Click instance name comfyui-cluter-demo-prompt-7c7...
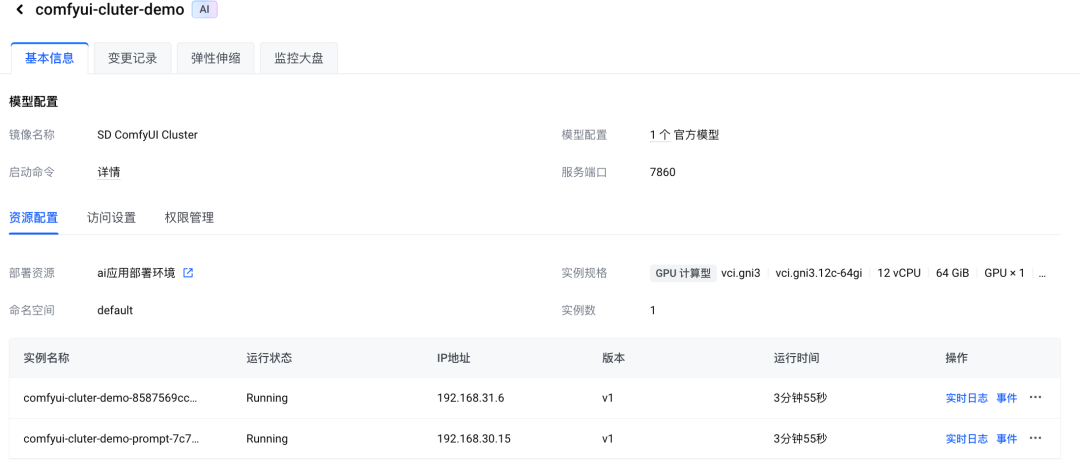Image resolution: width=1080 pixels, height=476 pixels. click(x=111, y=438)
